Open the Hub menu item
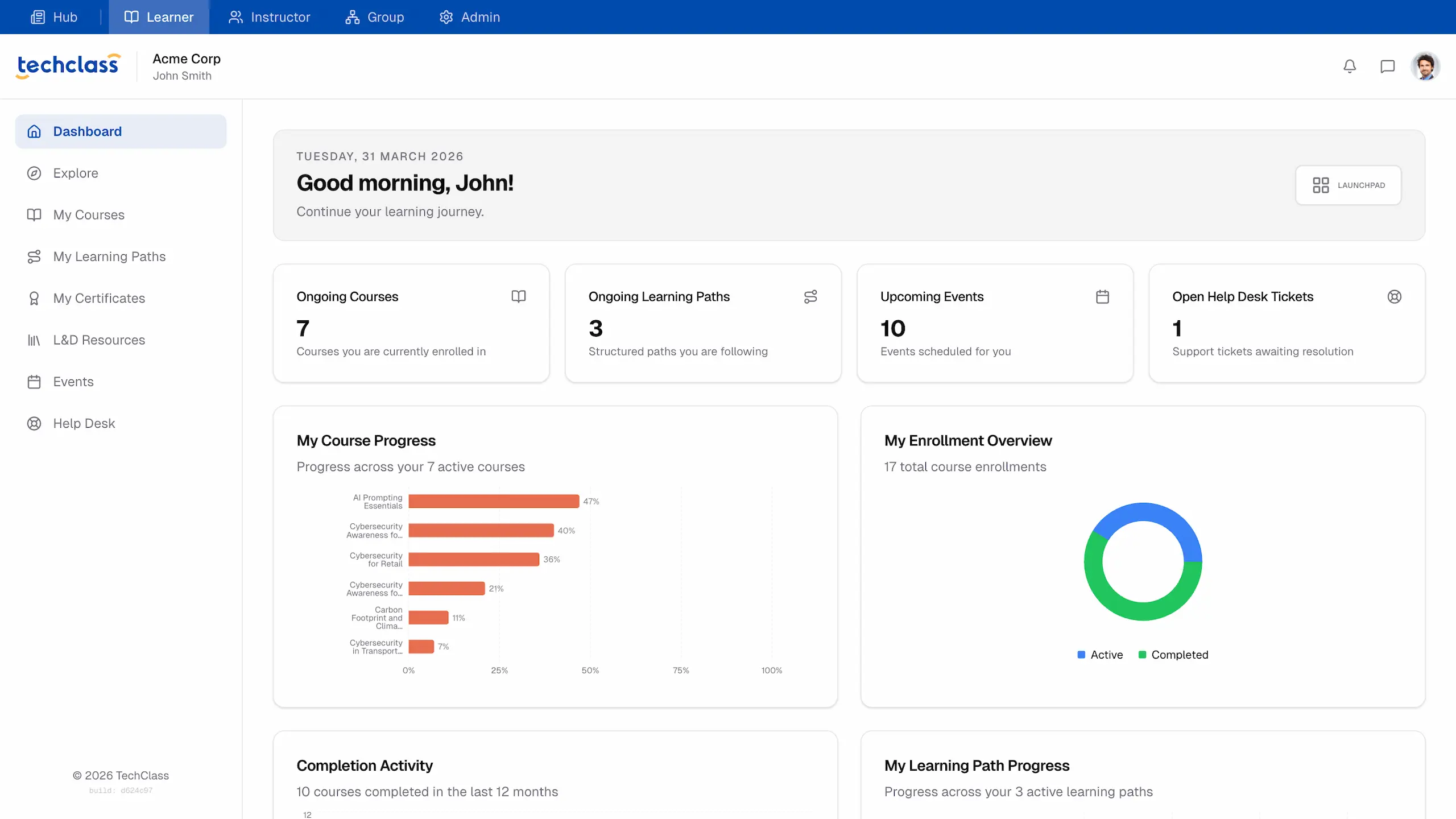1456x819 pixels. 54,17
